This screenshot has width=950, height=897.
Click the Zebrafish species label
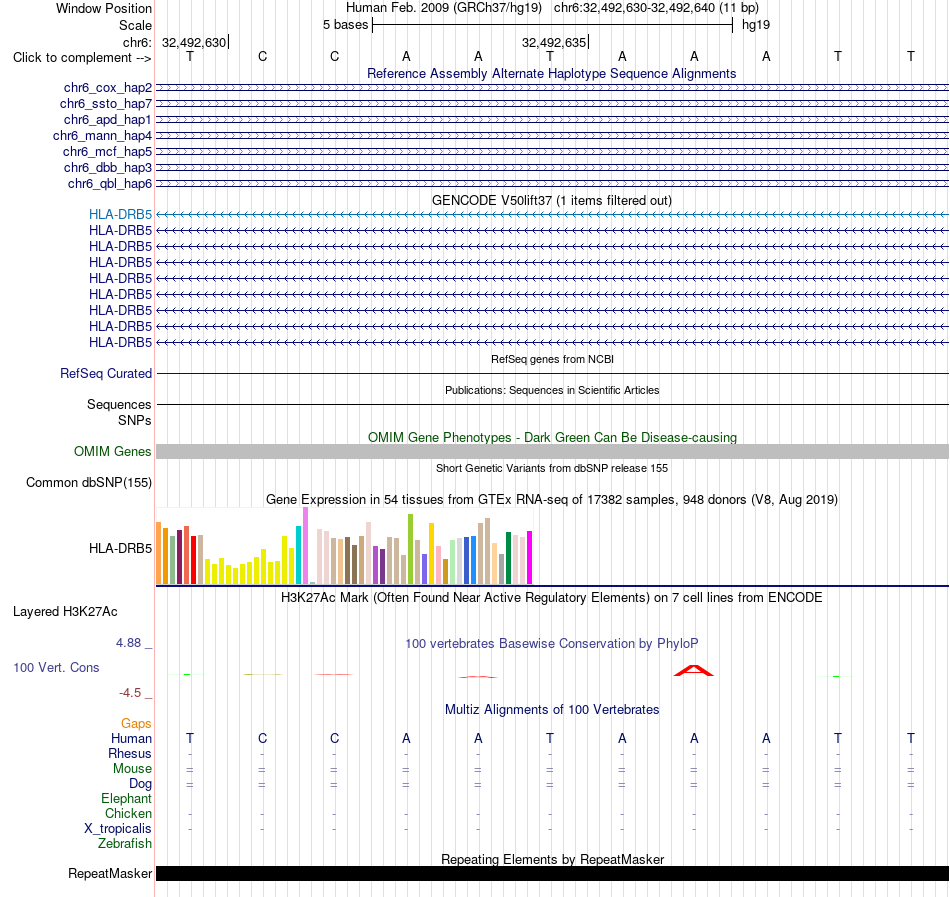point(125,843)
